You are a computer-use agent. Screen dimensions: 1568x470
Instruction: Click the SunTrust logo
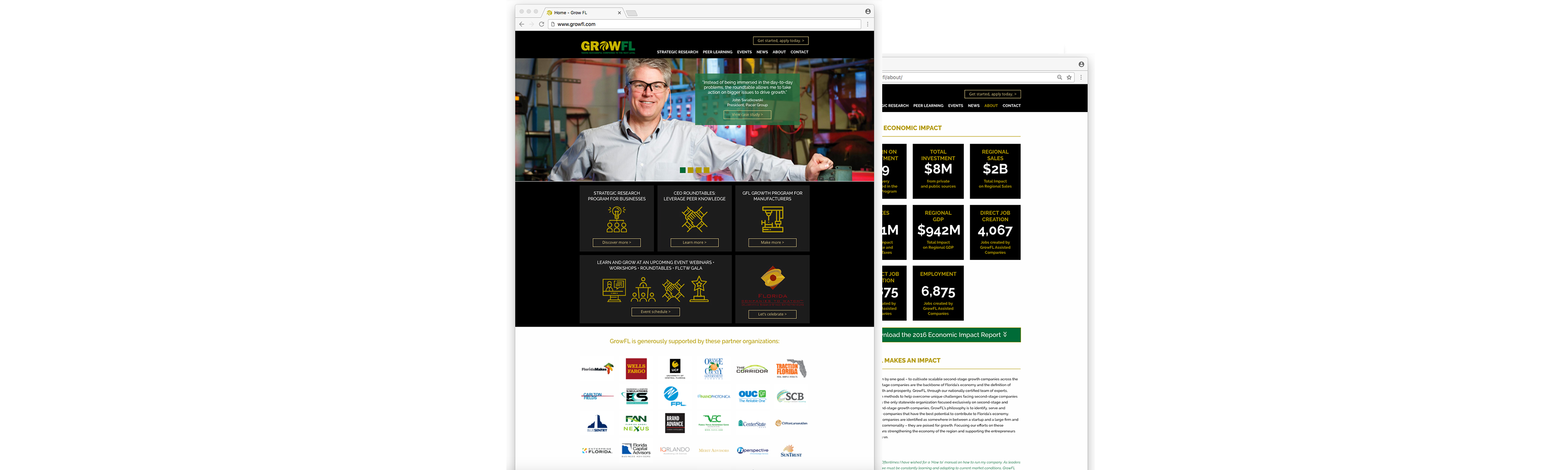click(791, 451)
